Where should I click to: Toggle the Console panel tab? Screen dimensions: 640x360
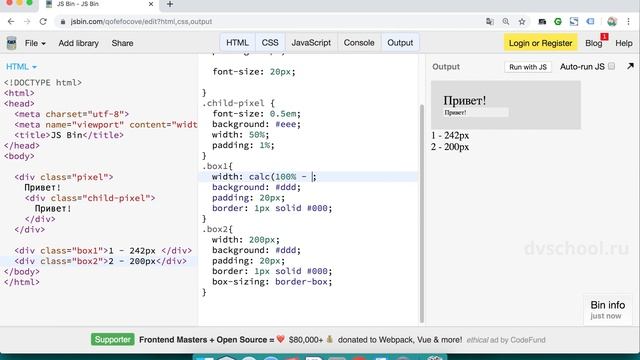point(359,43)
